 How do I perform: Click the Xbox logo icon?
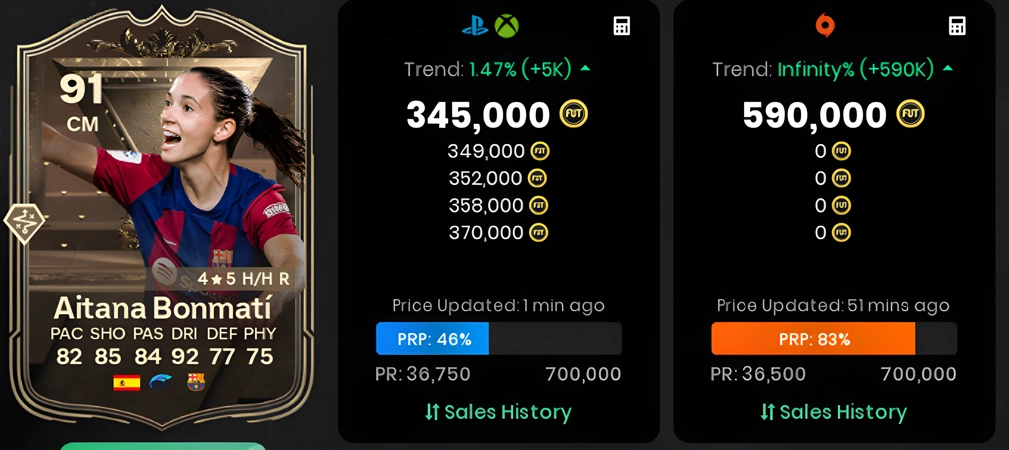point(506,26)
